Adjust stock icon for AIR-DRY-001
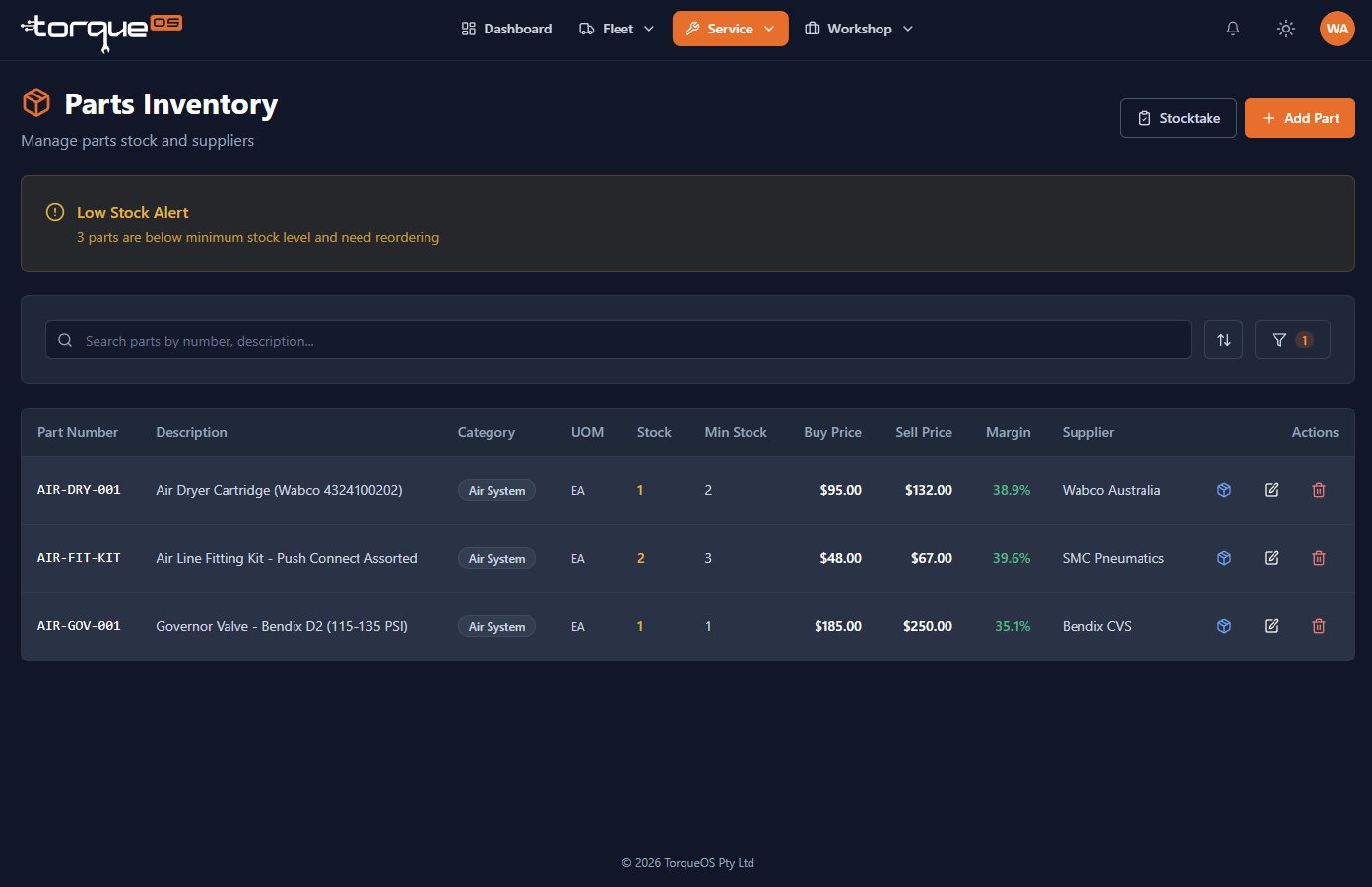 [1224, 490]
